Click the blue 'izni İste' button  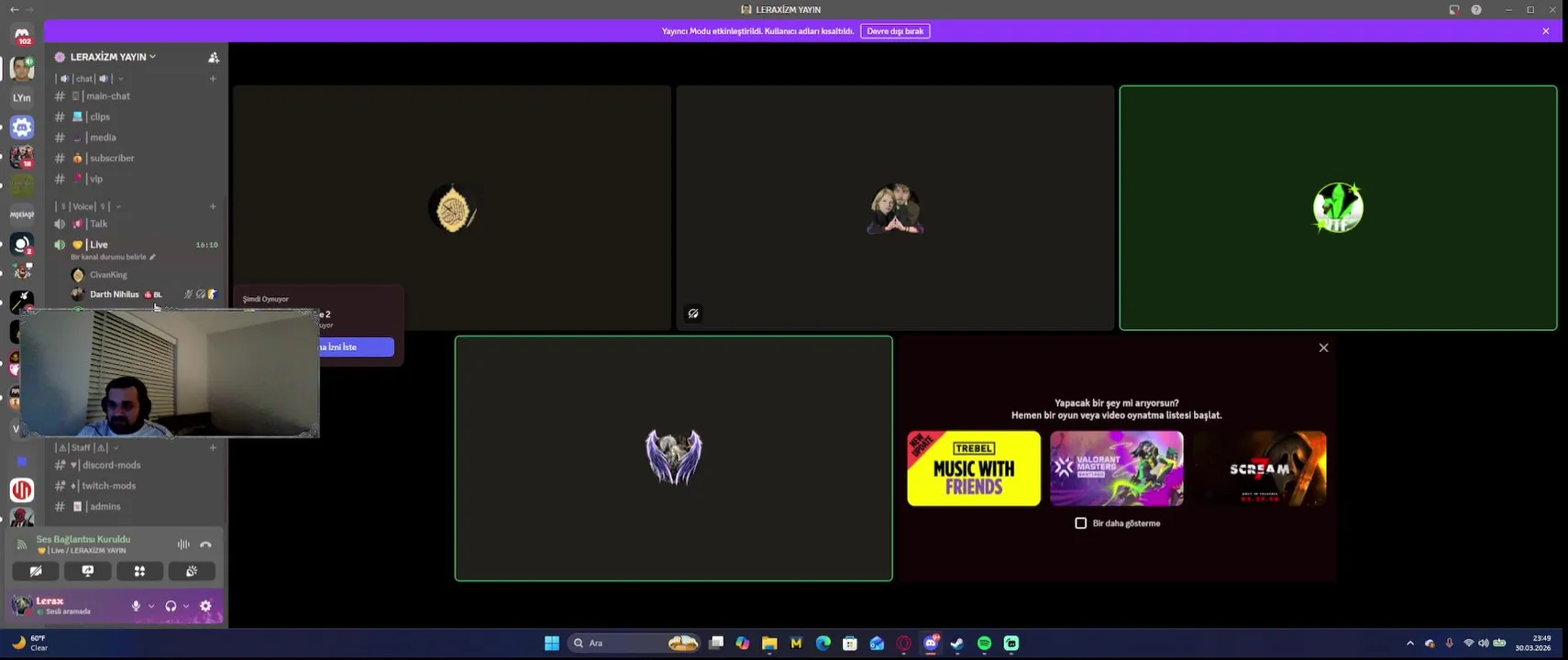coord(357,347)
